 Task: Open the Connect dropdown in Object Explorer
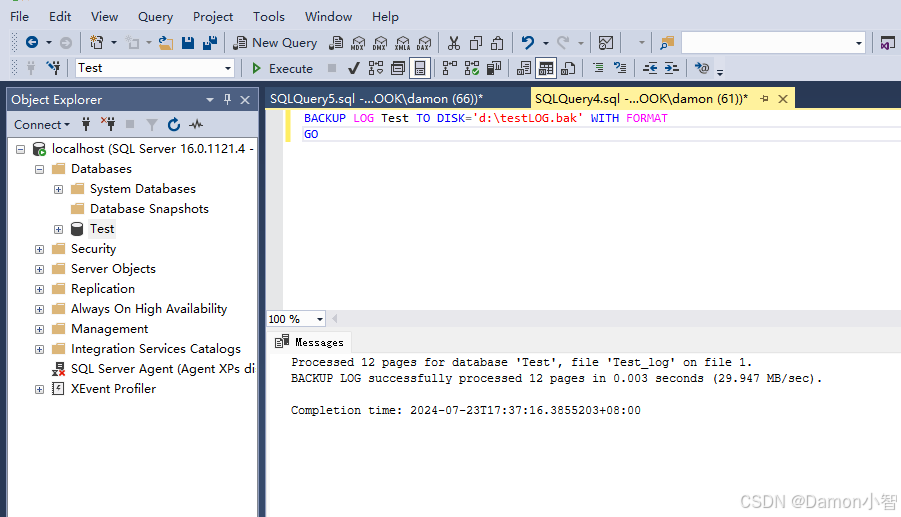click(x=42, y=124)
